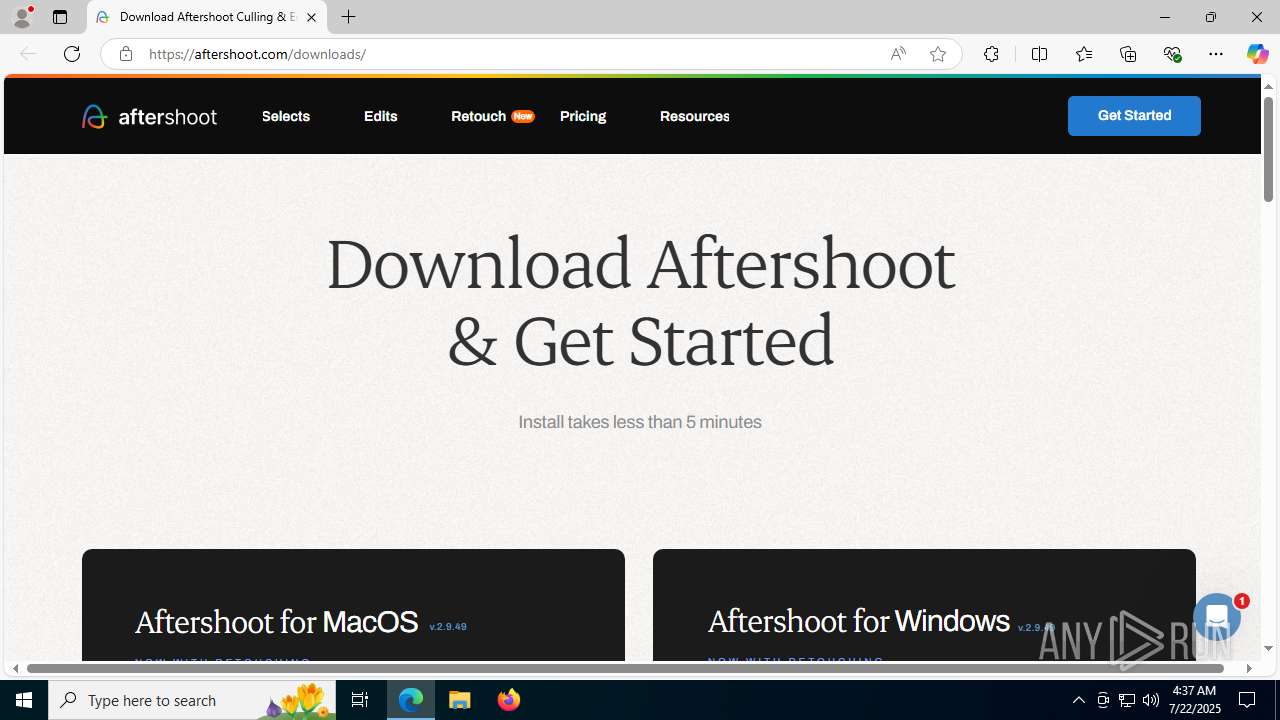Go to the Pricing page
Screen dimensions: 1280x720
point(583,116)
